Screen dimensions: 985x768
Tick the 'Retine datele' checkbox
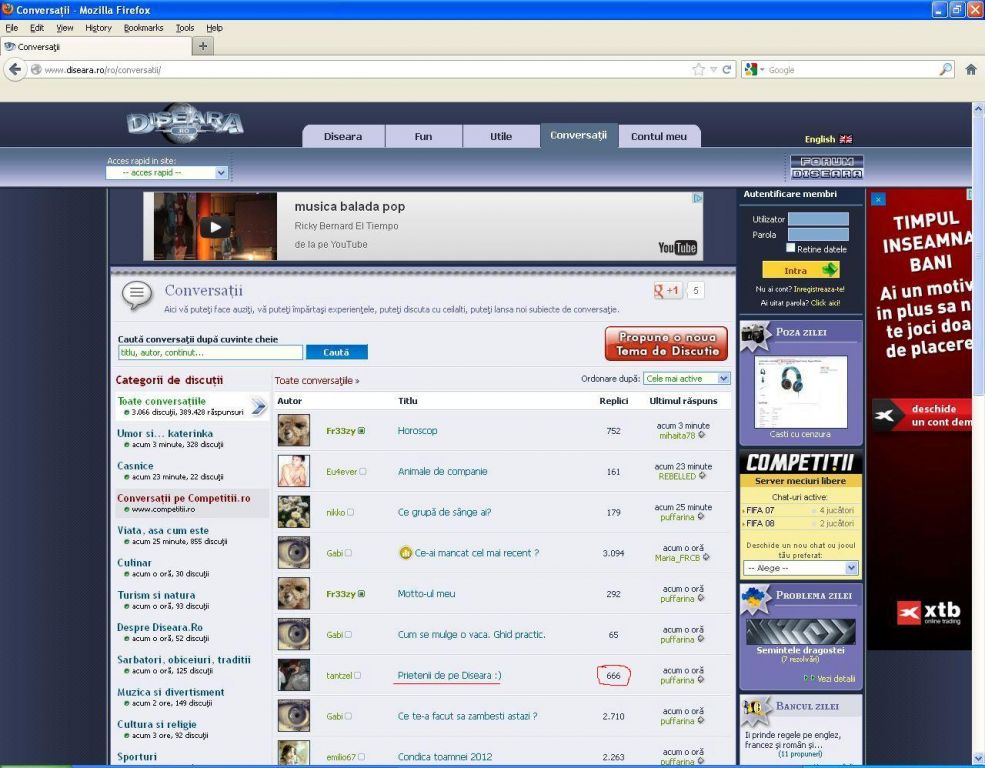coord(791,248)
